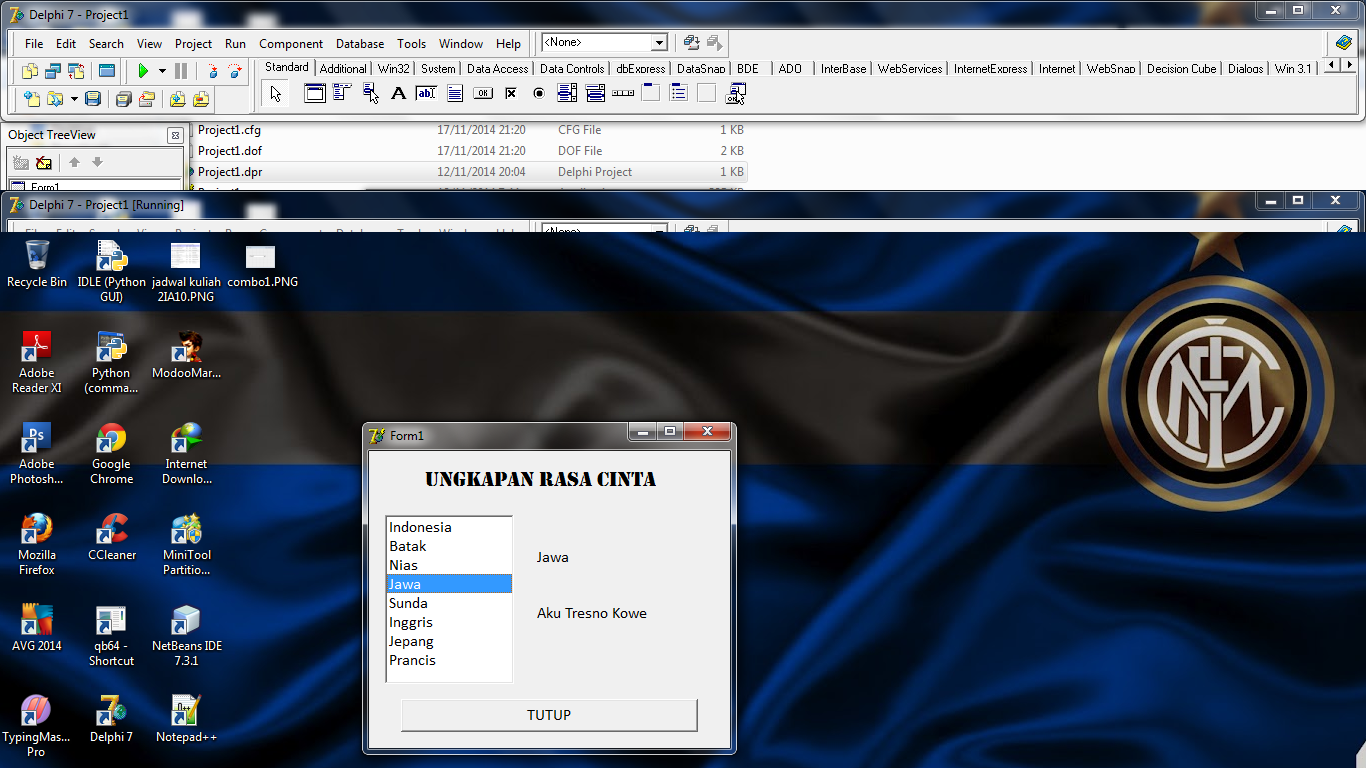This screenshot has height=768, width=1366.
Task: Select Indonesia in the Form1 list
Action: pos(449,527)
